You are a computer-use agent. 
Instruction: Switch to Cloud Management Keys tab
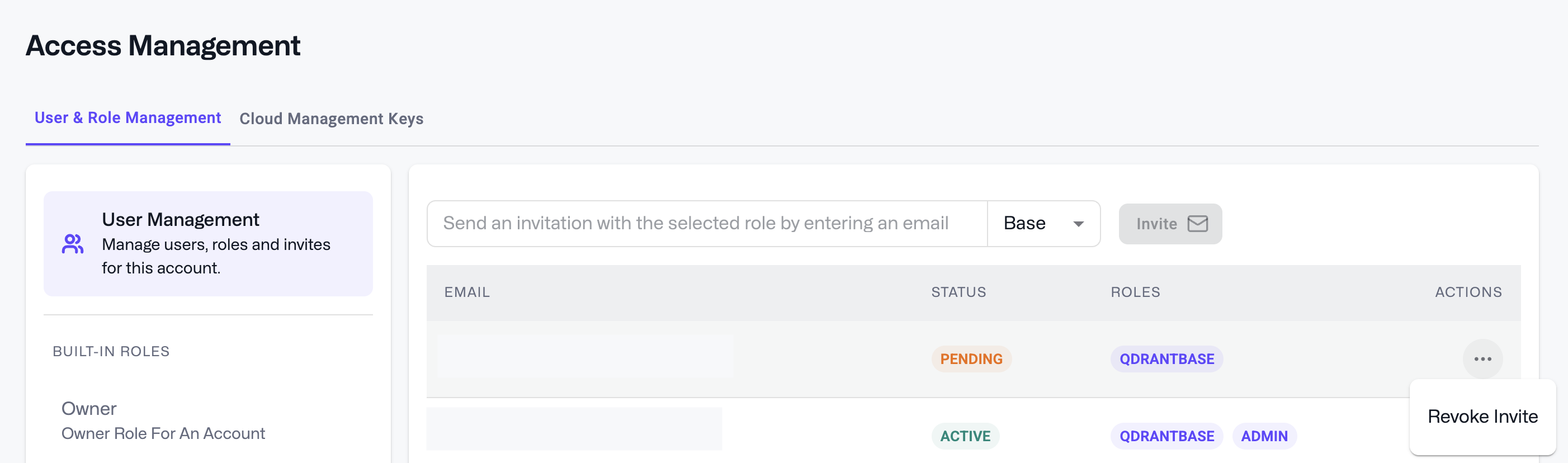[x=331, y=119]
